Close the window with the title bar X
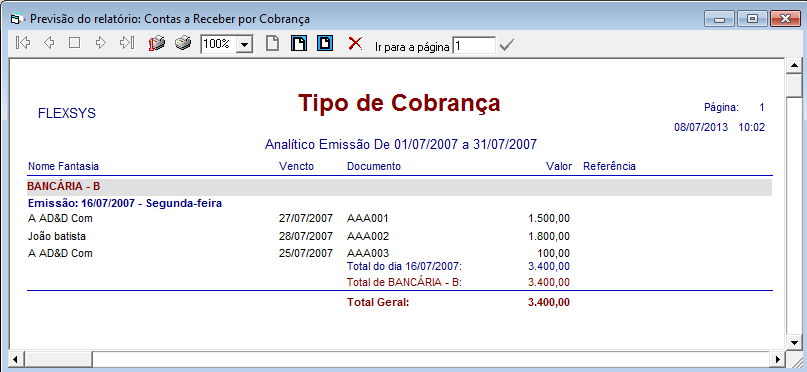 coord(785,20)
